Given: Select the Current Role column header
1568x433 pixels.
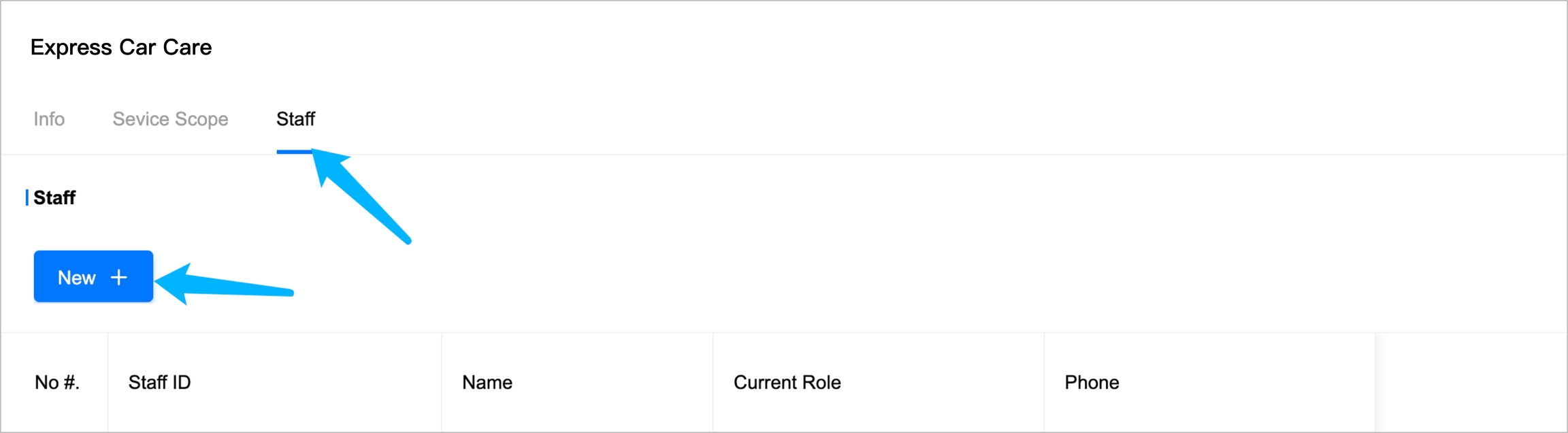Looking at the screenshot, I should 787,383.
